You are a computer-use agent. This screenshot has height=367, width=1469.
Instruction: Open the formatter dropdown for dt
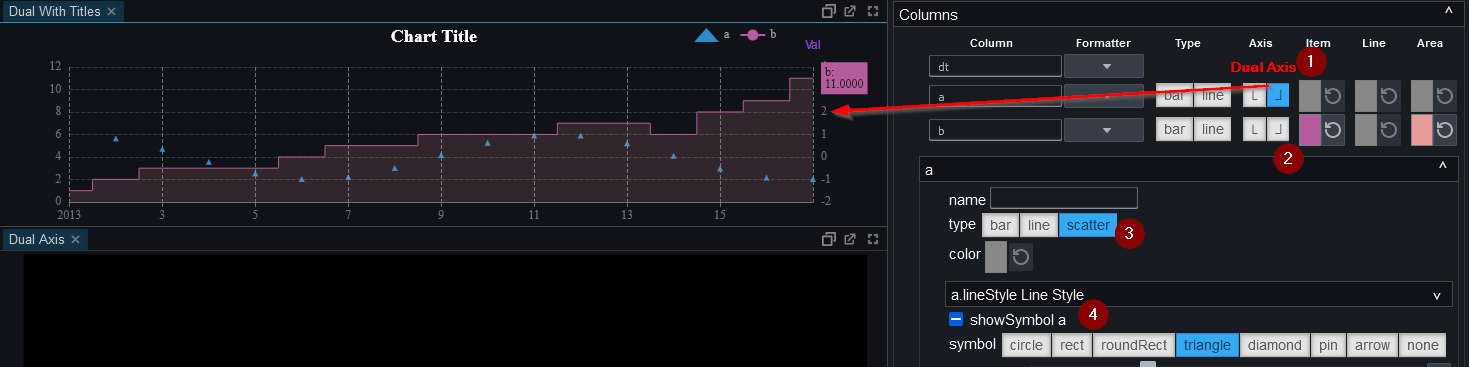click(x=1104, y=66)
